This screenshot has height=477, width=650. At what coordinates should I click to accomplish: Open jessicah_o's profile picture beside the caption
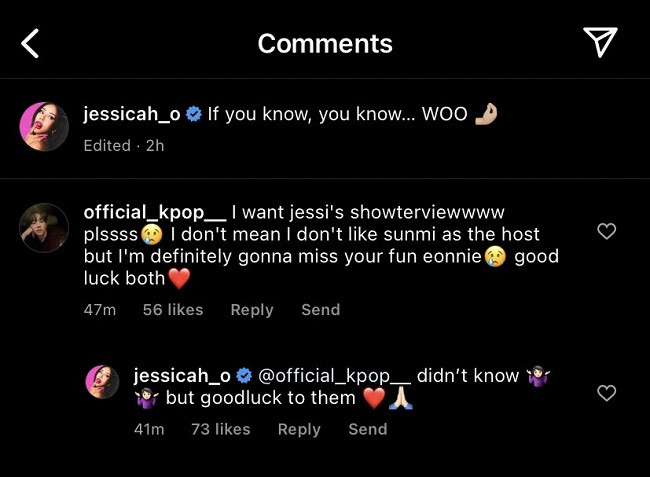point(44,126)
